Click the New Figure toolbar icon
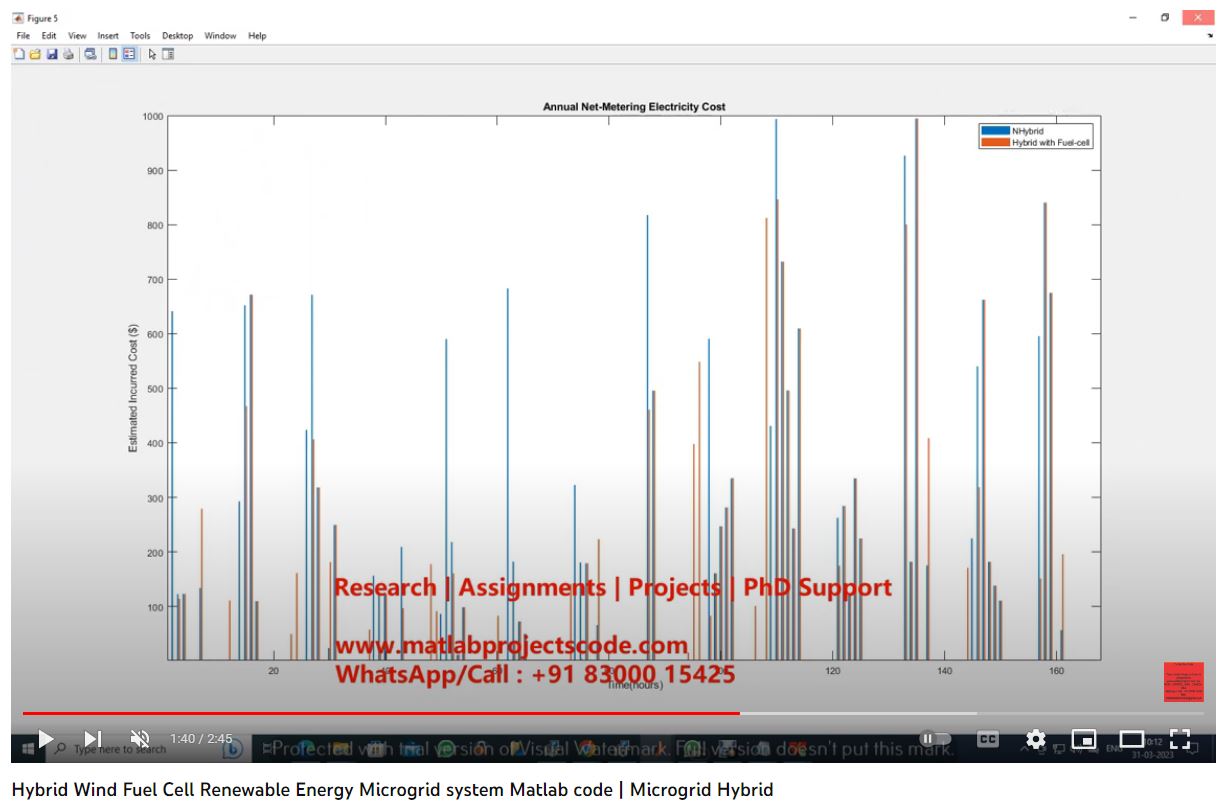1227x809 pixels. 19,54
